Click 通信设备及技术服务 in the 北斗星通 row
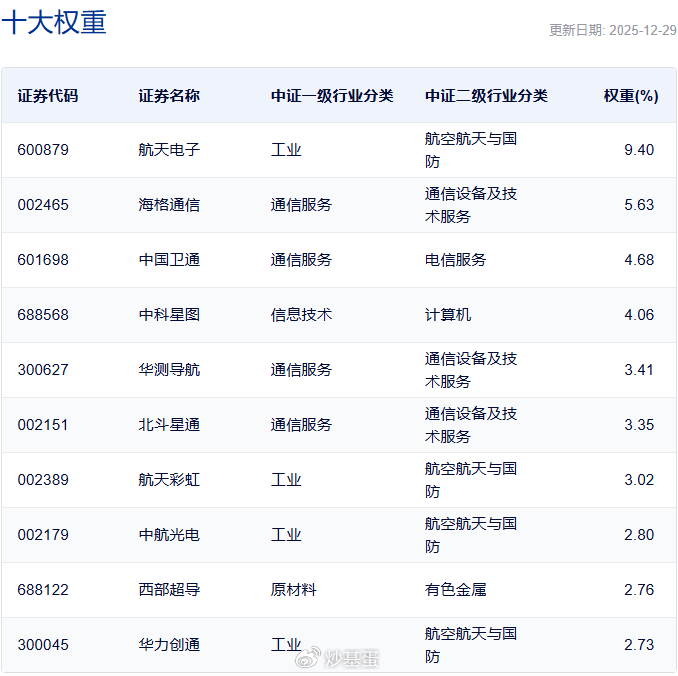Viewport: 678px width, 676px height. coord(471,425)
